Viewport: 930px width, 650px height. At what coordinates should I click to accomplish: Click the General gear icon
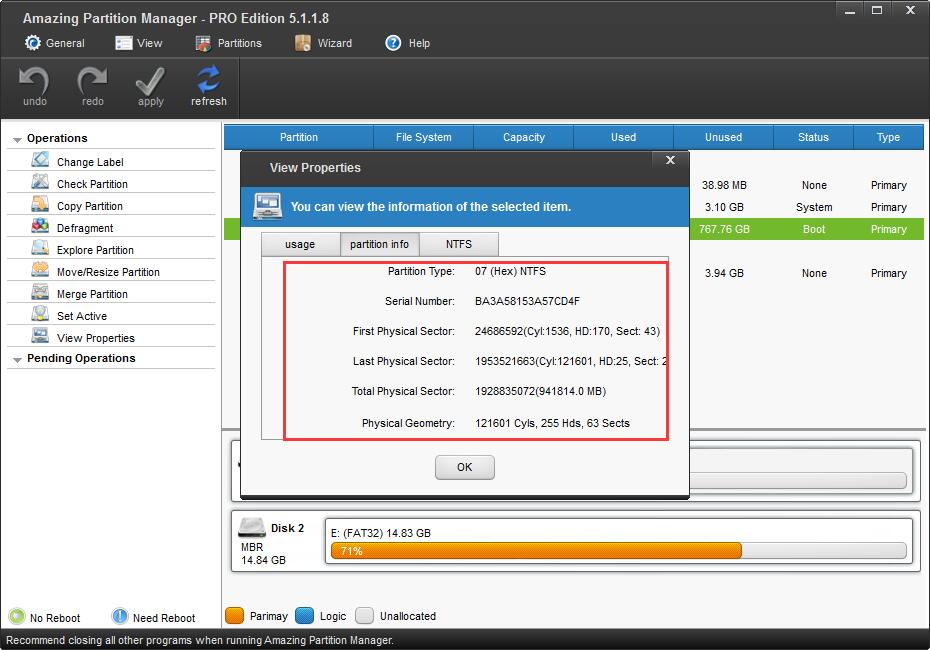33,43
